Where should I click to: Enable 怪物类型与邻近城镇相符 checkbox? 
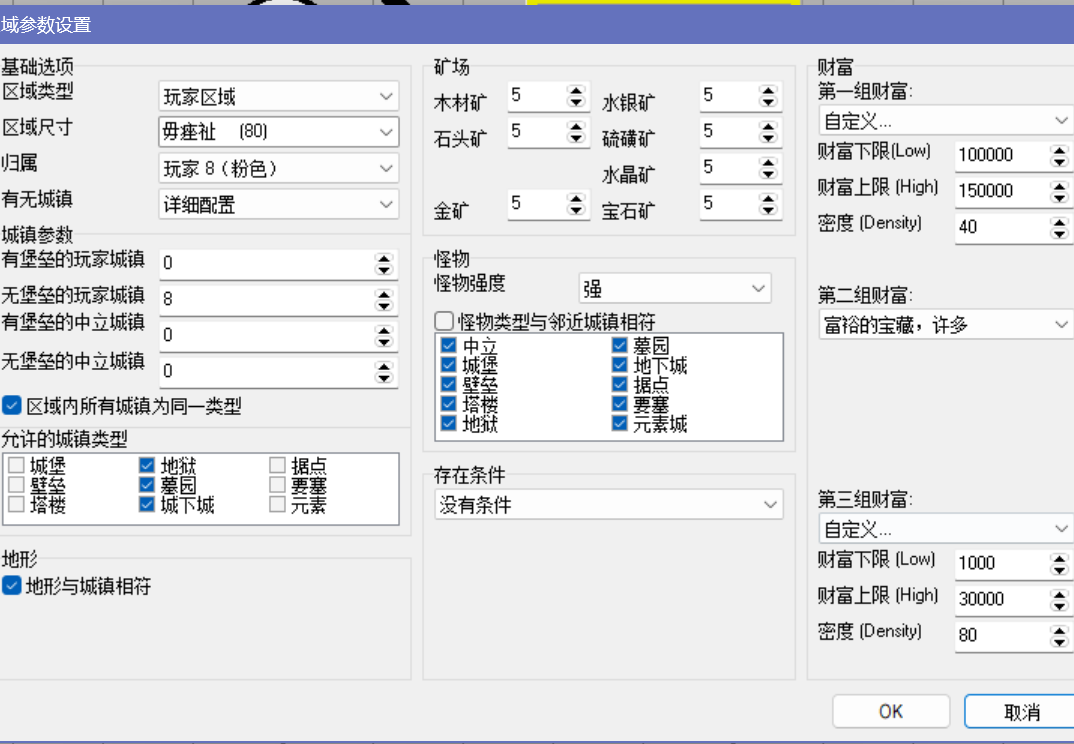click(445, 322)
